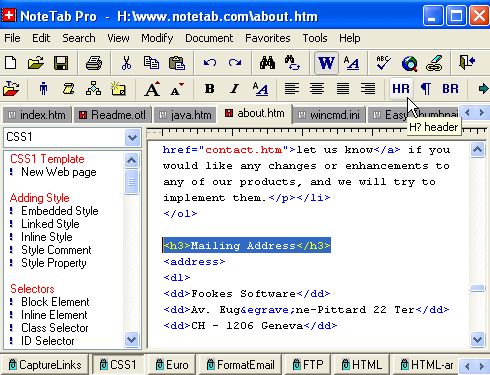Switch to the java.htm tab
The height and width of the screenshot is (375, 490).
click(x=185, y=115)
